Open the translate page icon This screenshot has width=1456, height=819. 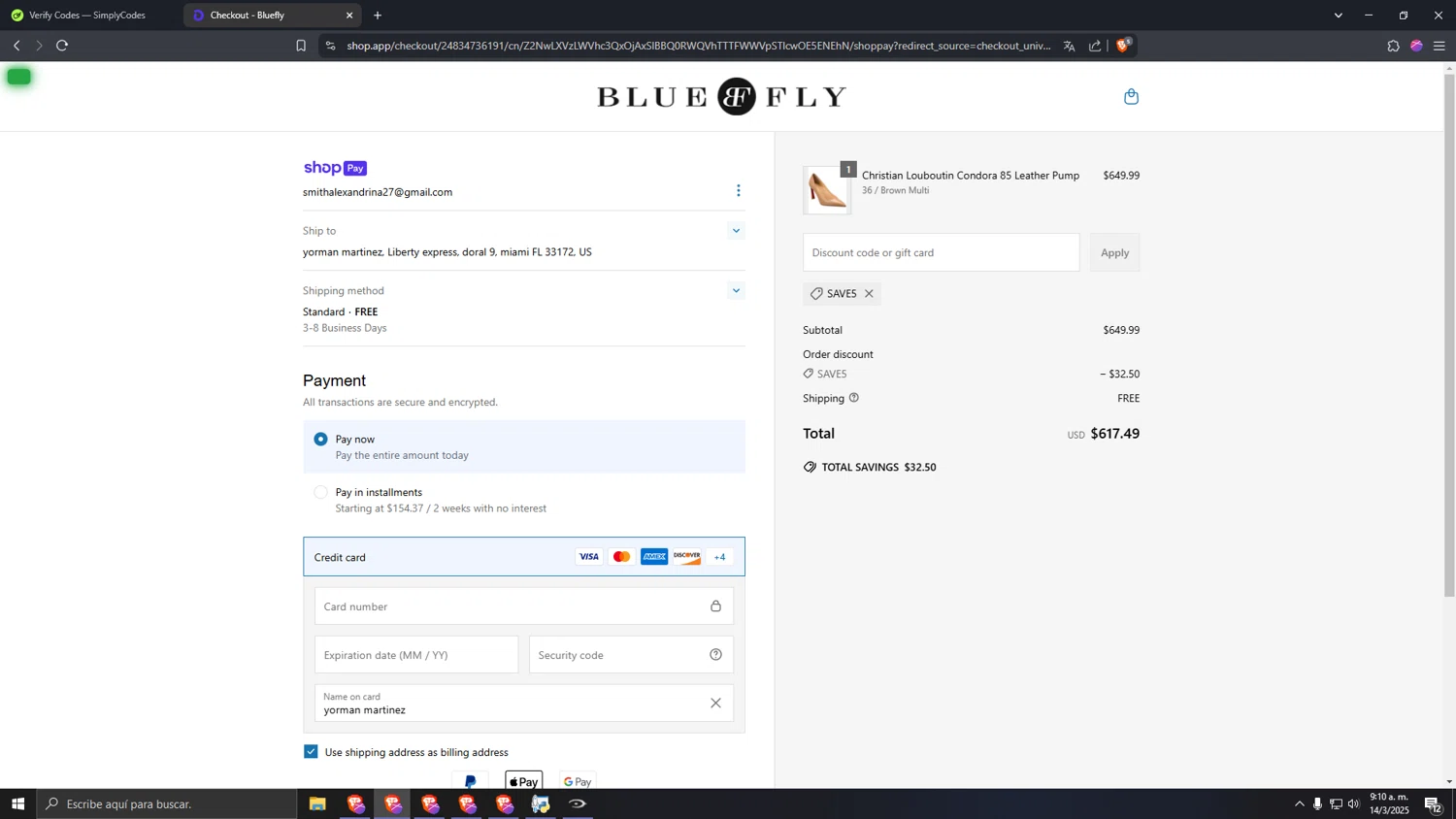pos(1069,46)
